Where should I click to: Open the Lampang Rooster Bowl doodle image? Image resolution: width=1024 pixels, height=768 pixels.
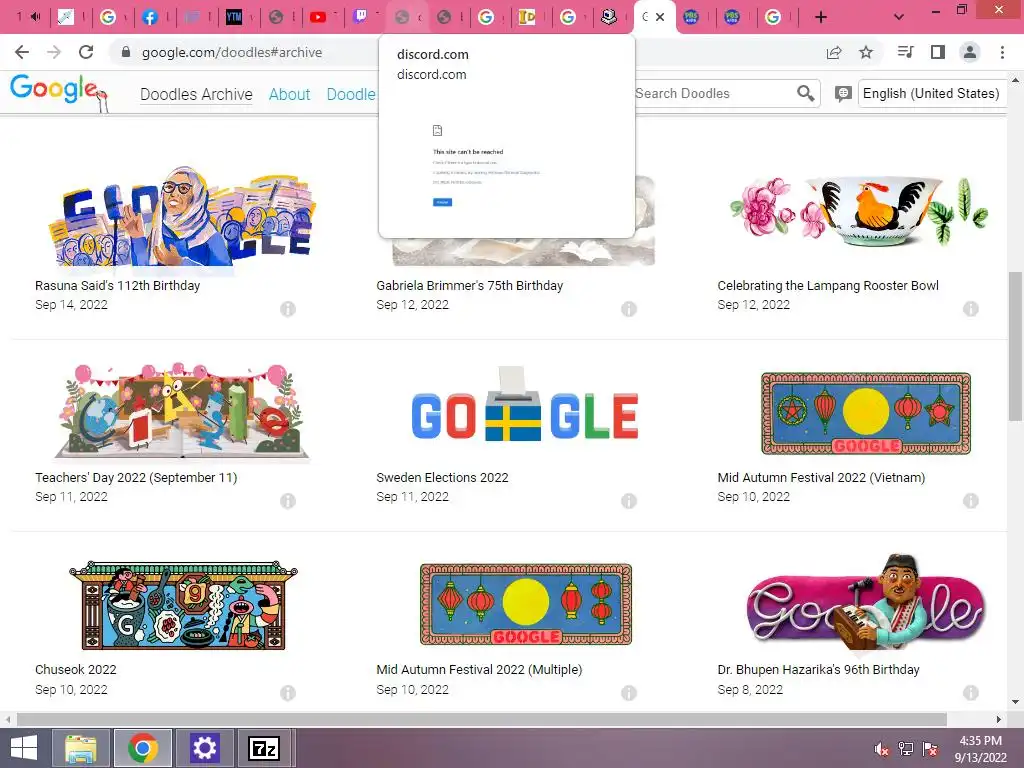point(859,210)
